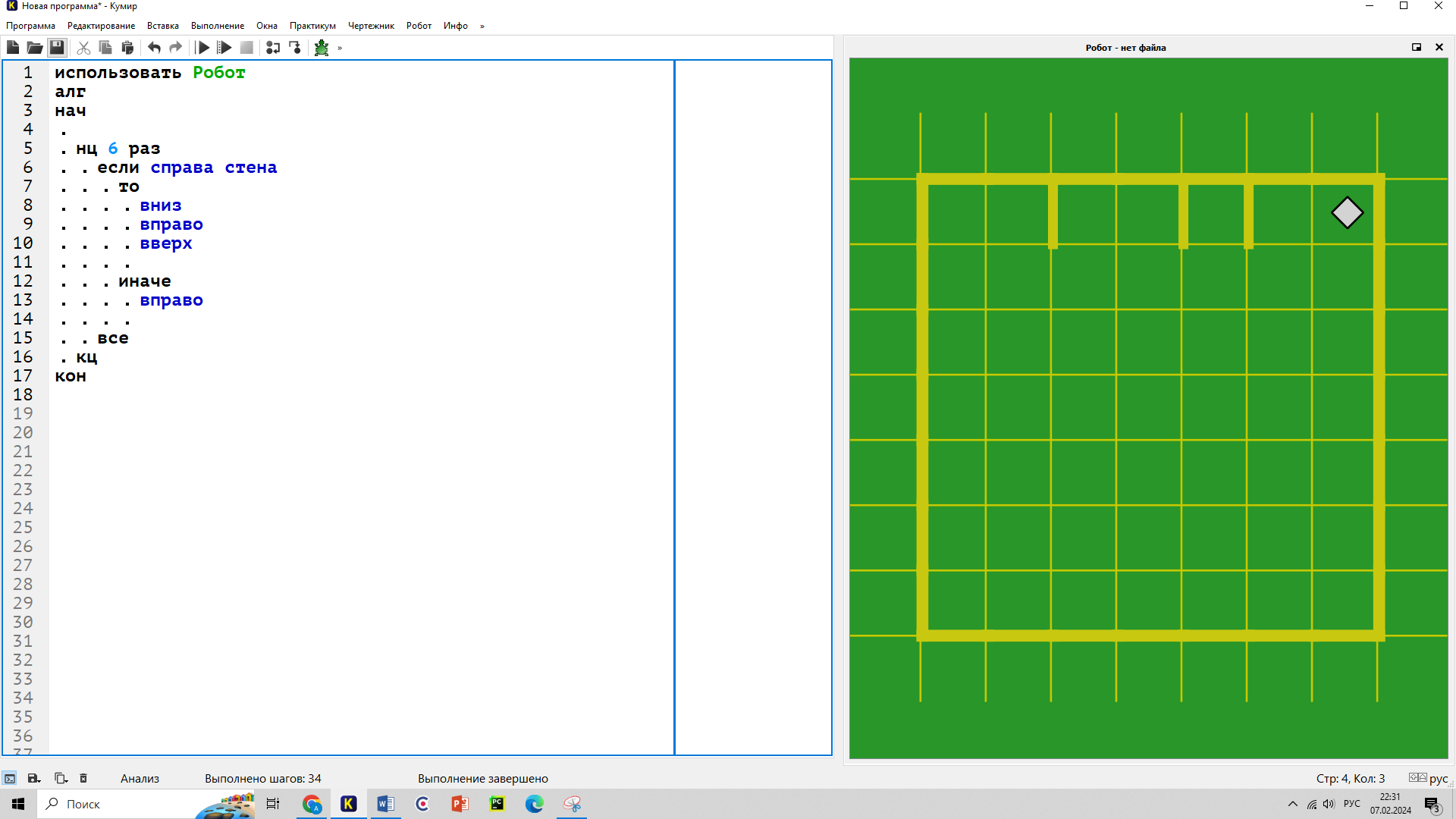The image size is (1456, 819).
Task: Switch to Кумир in the taskbar
Action: (x=349, y=804)
